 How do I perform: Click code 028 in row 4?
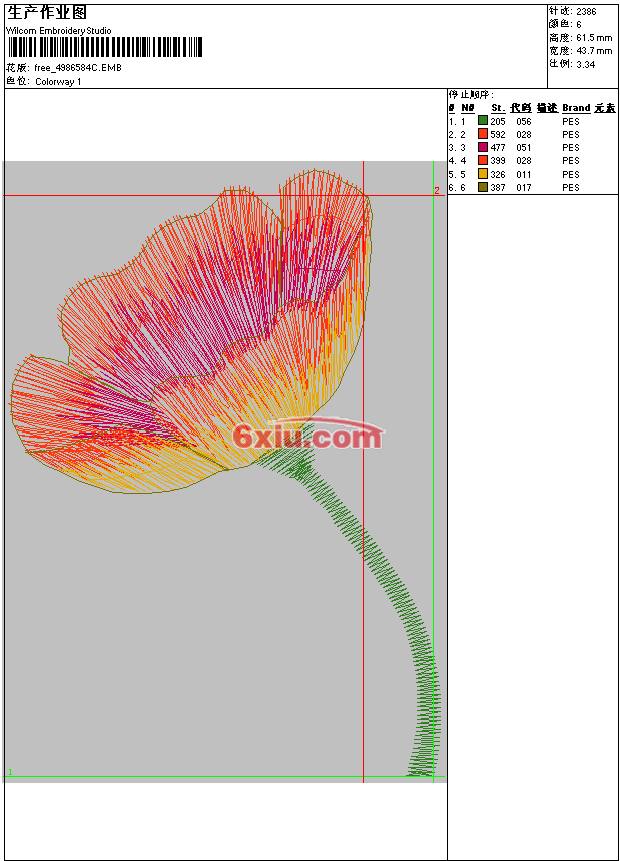pyautogui.click(x=524, y=161)
